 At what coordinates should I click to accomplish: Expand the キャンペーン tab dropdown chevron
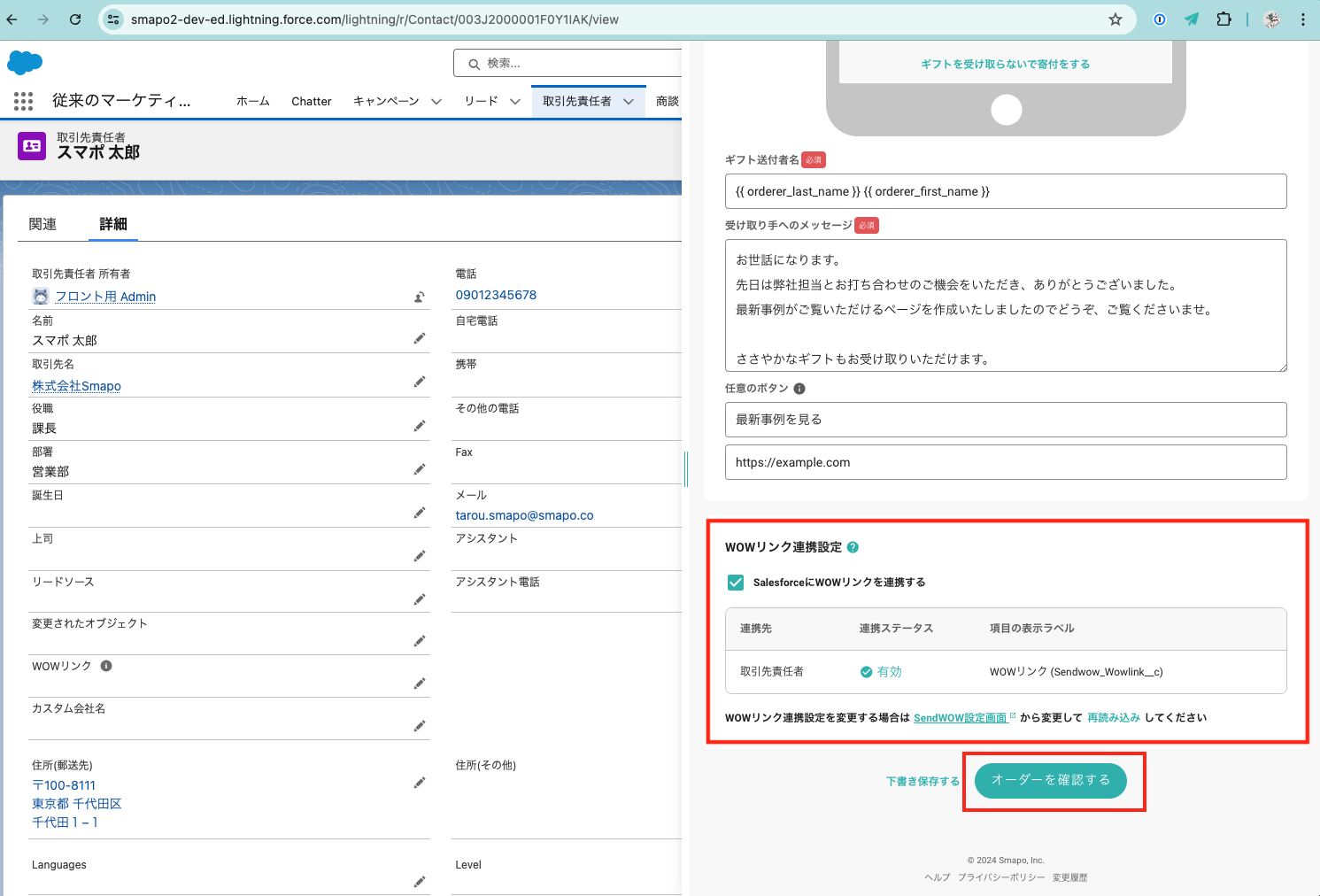click(436, 102)
